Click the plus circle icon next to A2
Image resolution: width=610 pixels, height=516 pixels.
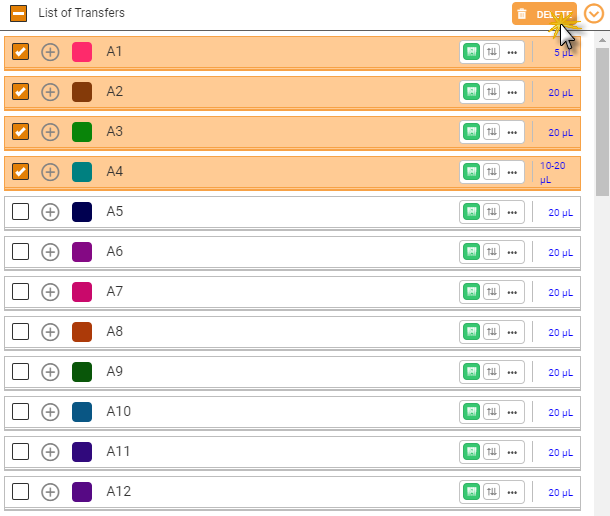click(50, 92)
